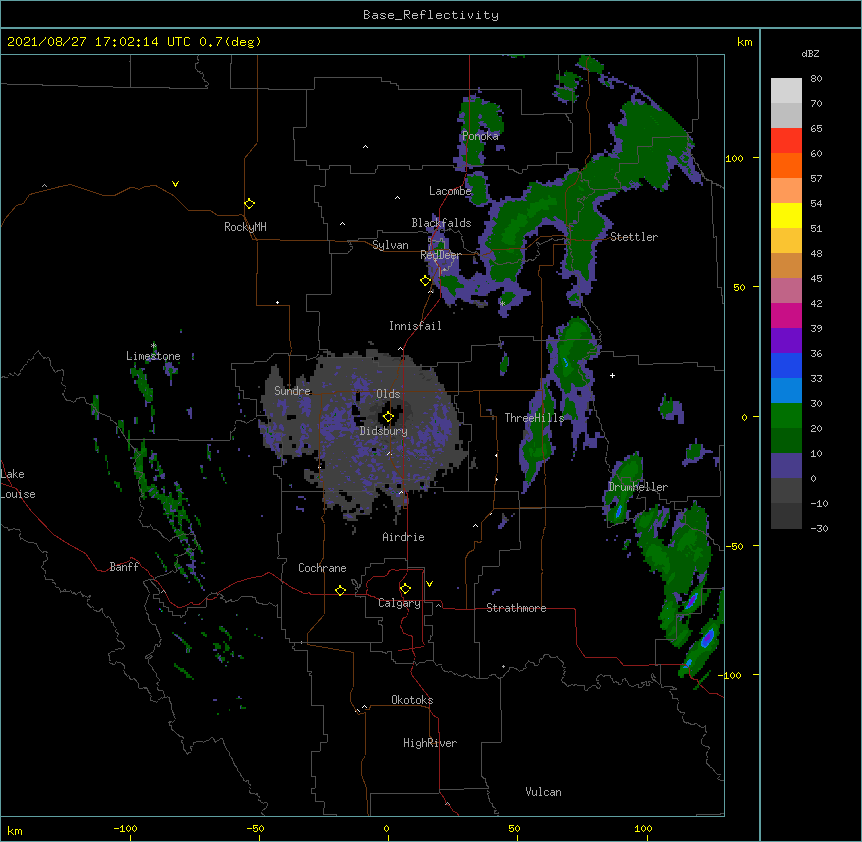Screen dimensions: 862x842
Task: Click the 80 value on the dBZ scale
Action: (816, 79)
